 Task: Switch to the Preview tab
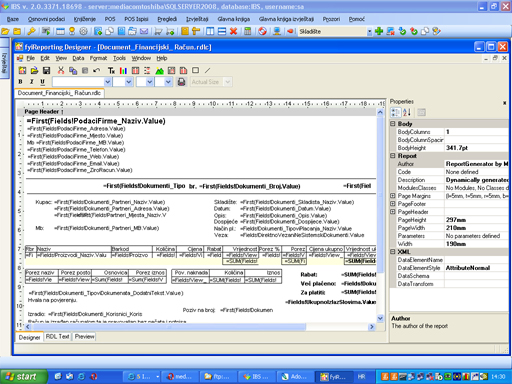84,337
